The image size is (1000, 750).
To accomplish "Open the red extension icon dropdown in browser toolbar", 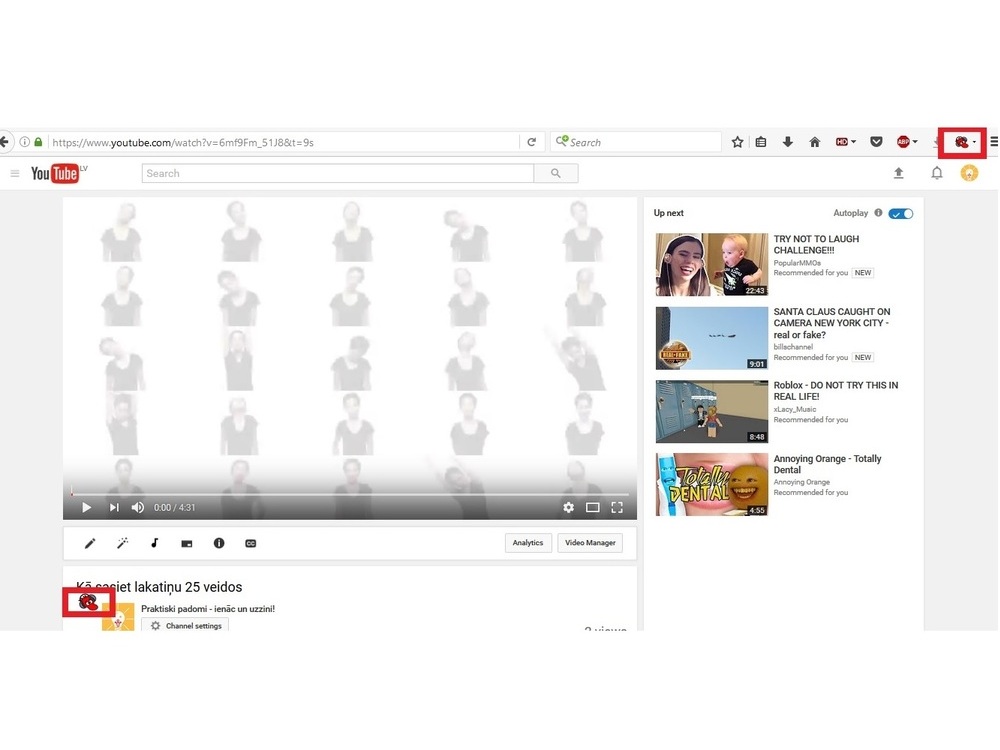I will 964,142.
